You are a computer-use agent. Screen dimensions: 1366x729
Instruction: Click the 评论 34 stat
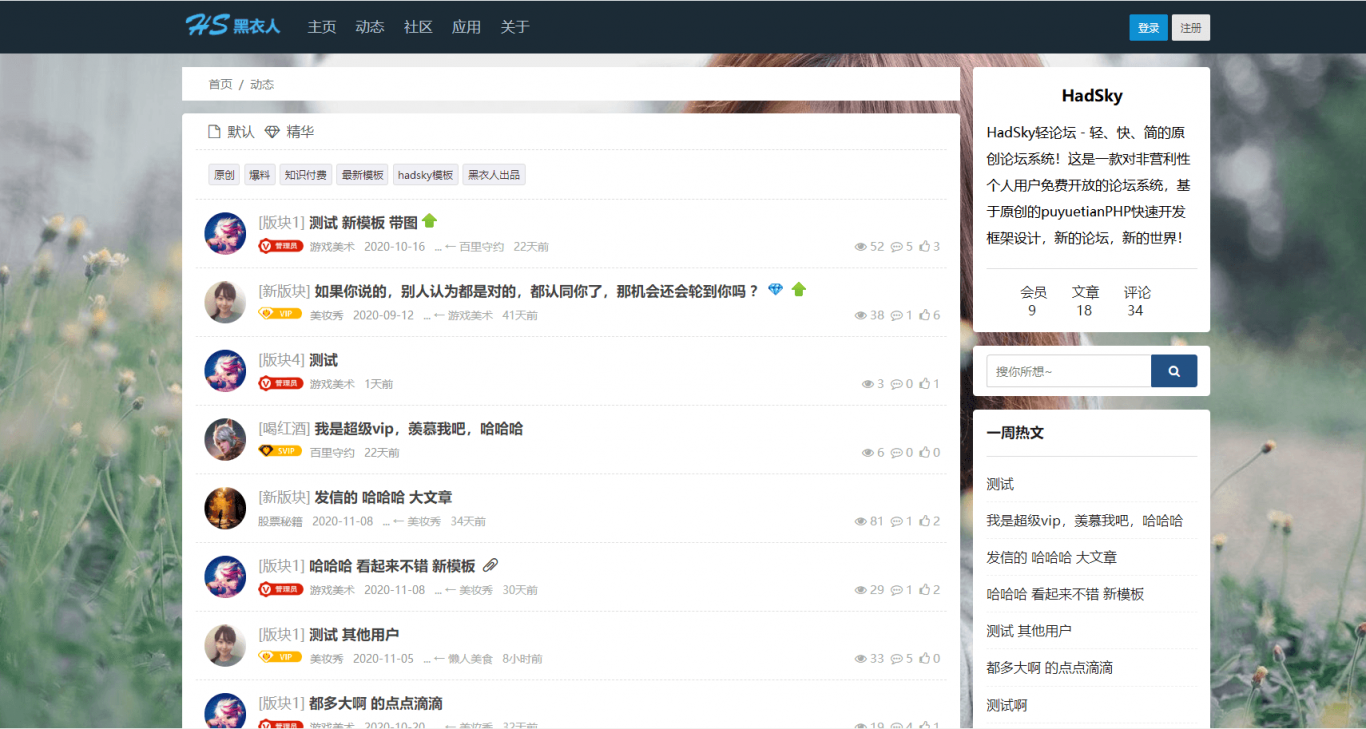point(1137,301)
